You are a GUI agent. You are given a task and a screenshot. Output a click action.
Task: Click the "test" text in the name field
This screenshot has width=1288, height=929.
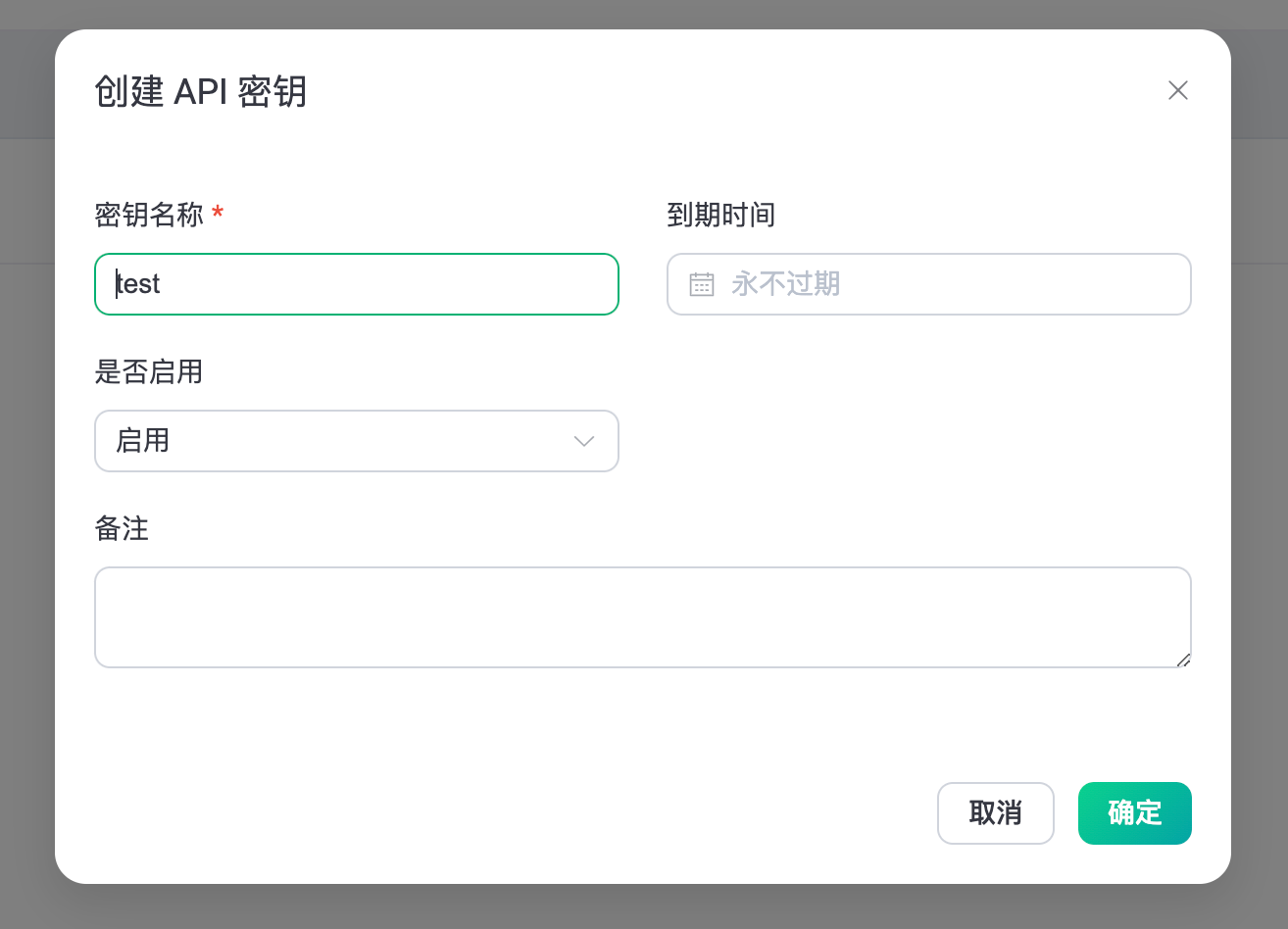click(x=138, y=284)
